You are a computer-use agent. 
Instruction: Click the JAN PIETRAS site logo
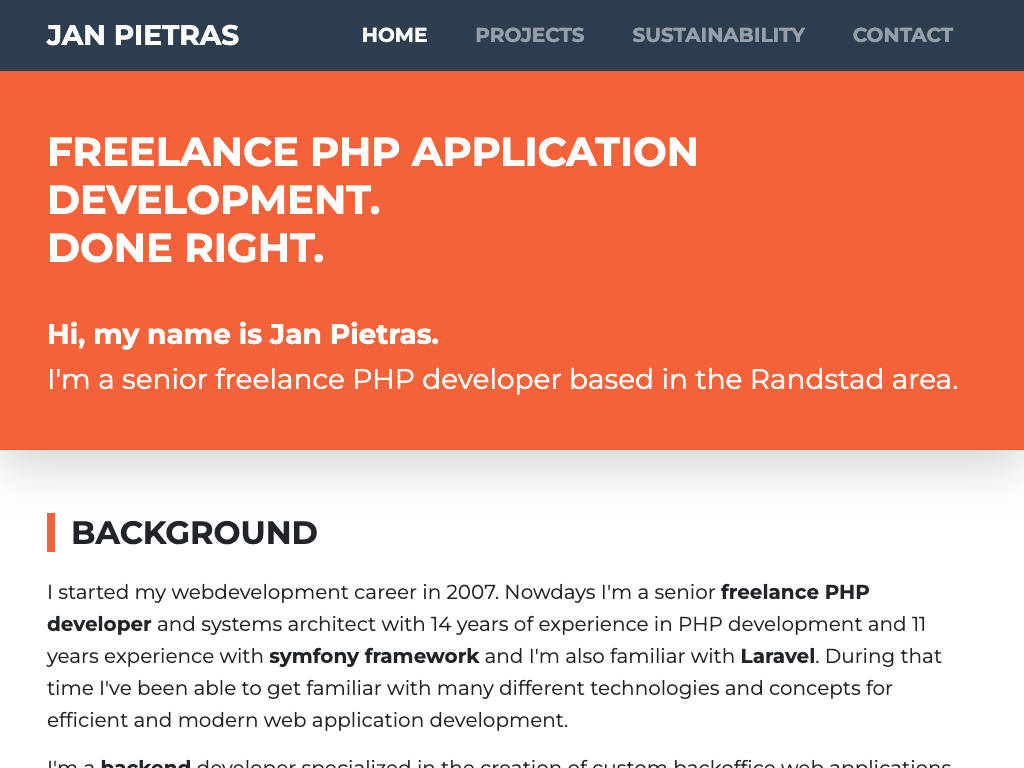(143, 36)
